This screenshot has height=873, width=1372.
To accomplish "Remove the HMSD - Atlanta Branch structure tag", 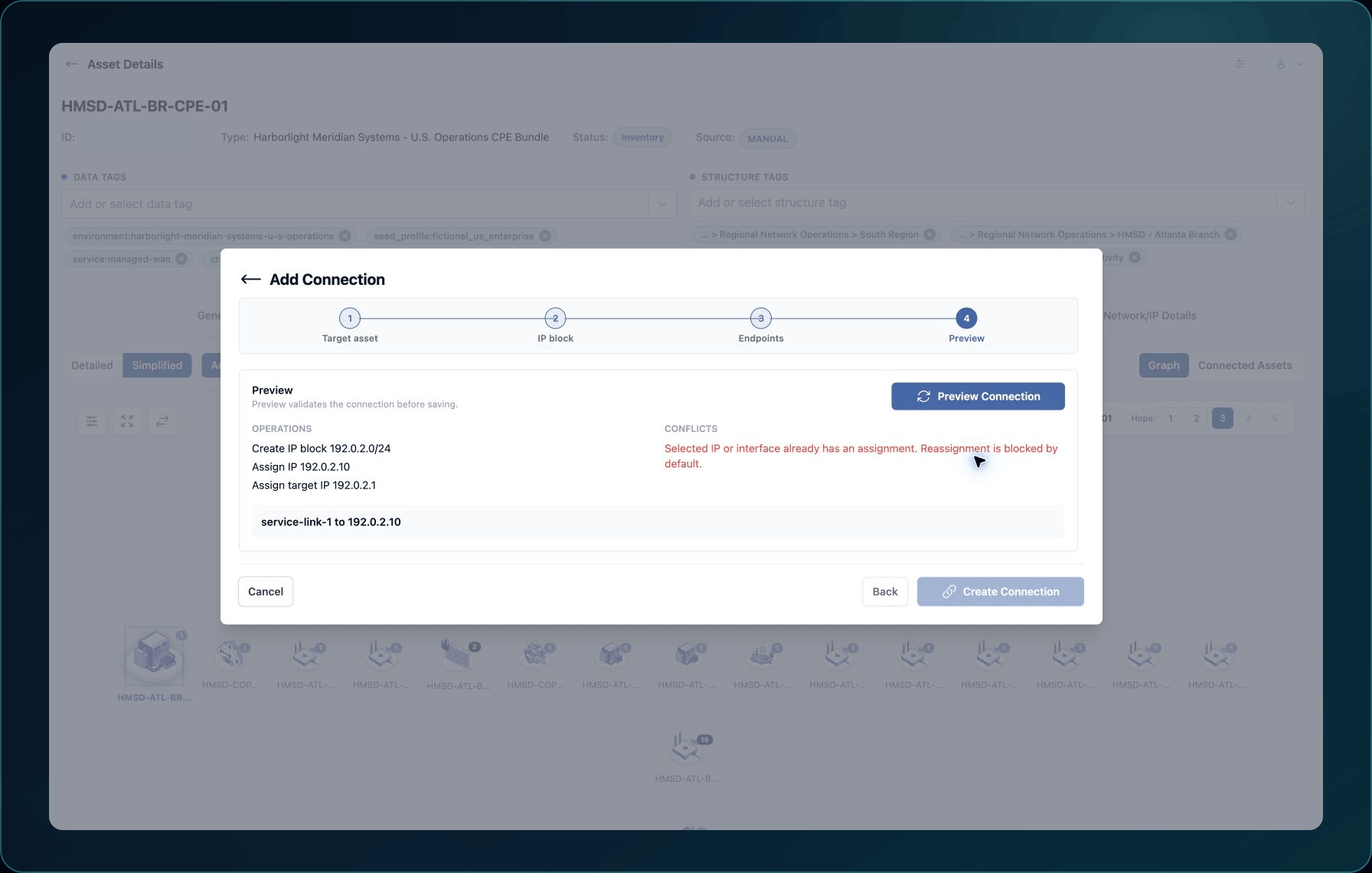I will 1230,234.
